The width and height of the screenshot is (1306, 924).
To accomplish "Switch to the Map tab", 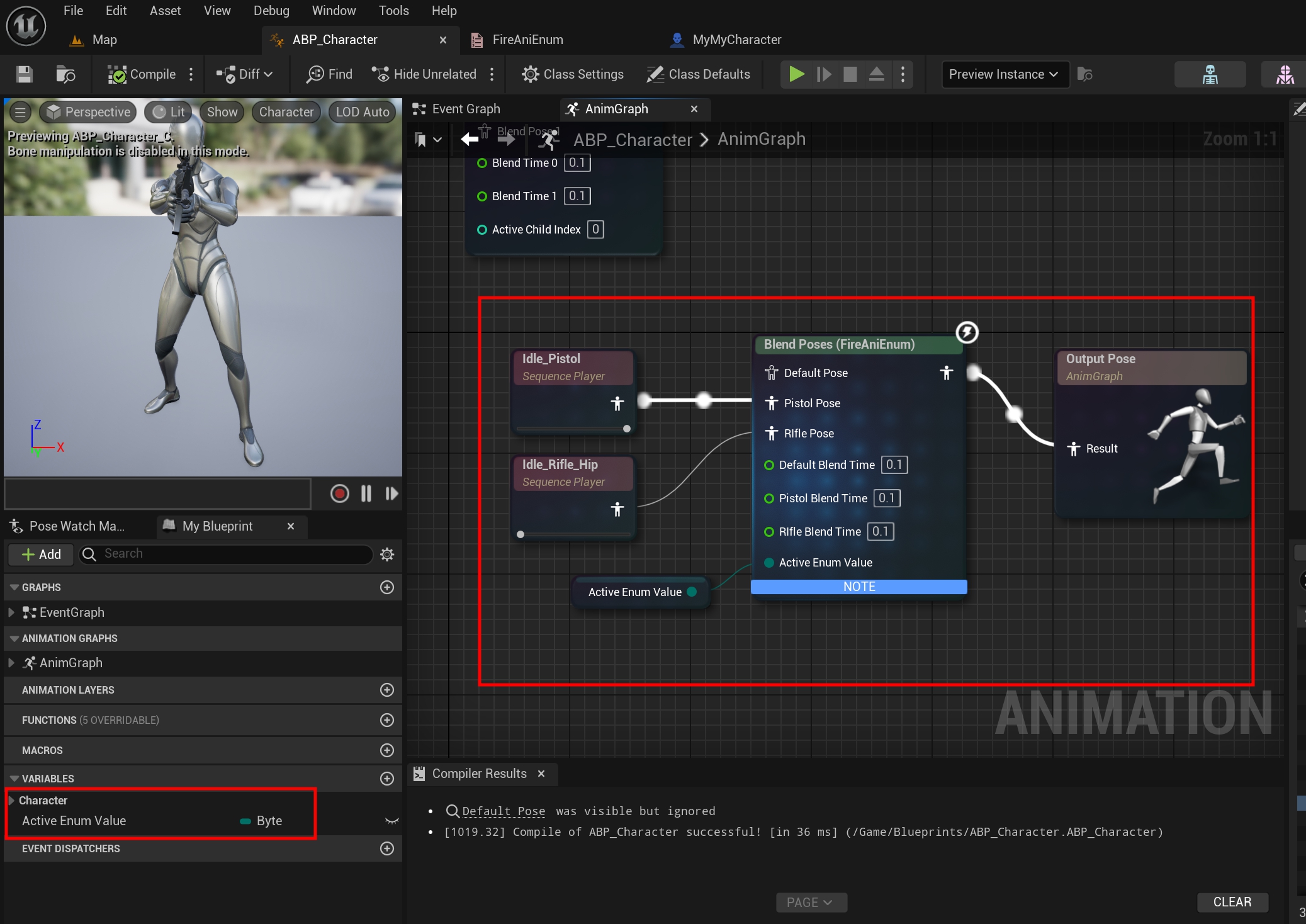I will pos(104,40).
